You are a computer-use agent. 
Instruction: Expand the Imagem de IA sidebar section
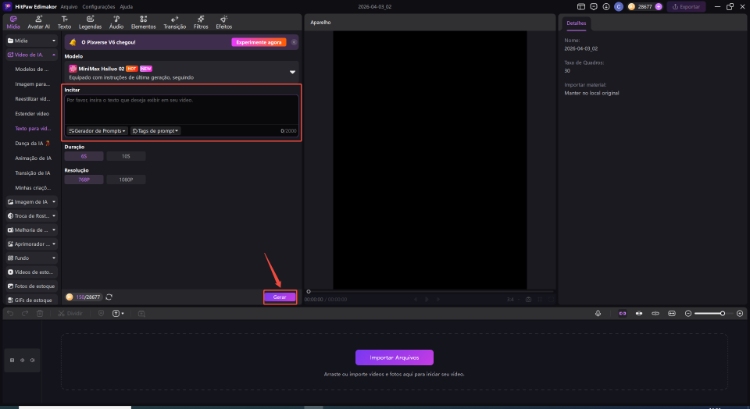coord(29,201)
